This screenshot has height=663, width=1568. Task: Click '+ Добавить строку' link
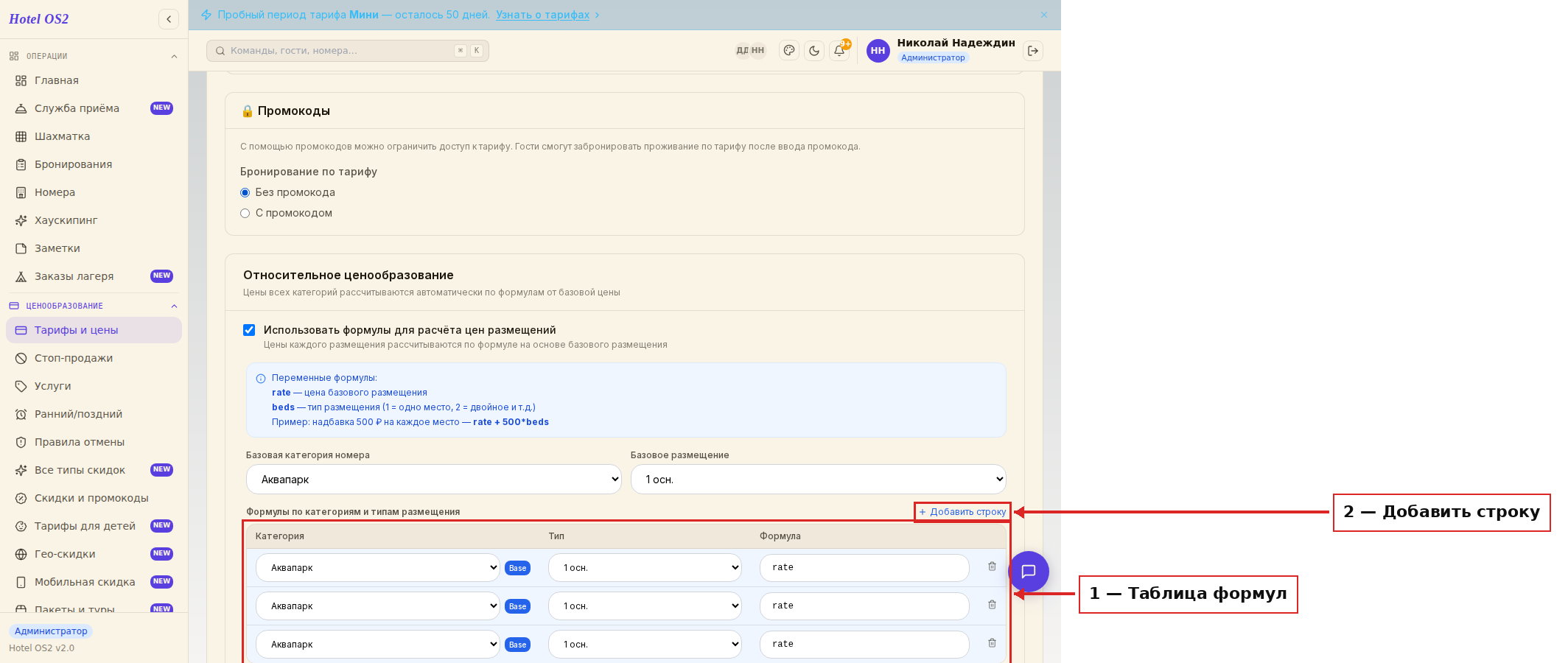point(962,512)
